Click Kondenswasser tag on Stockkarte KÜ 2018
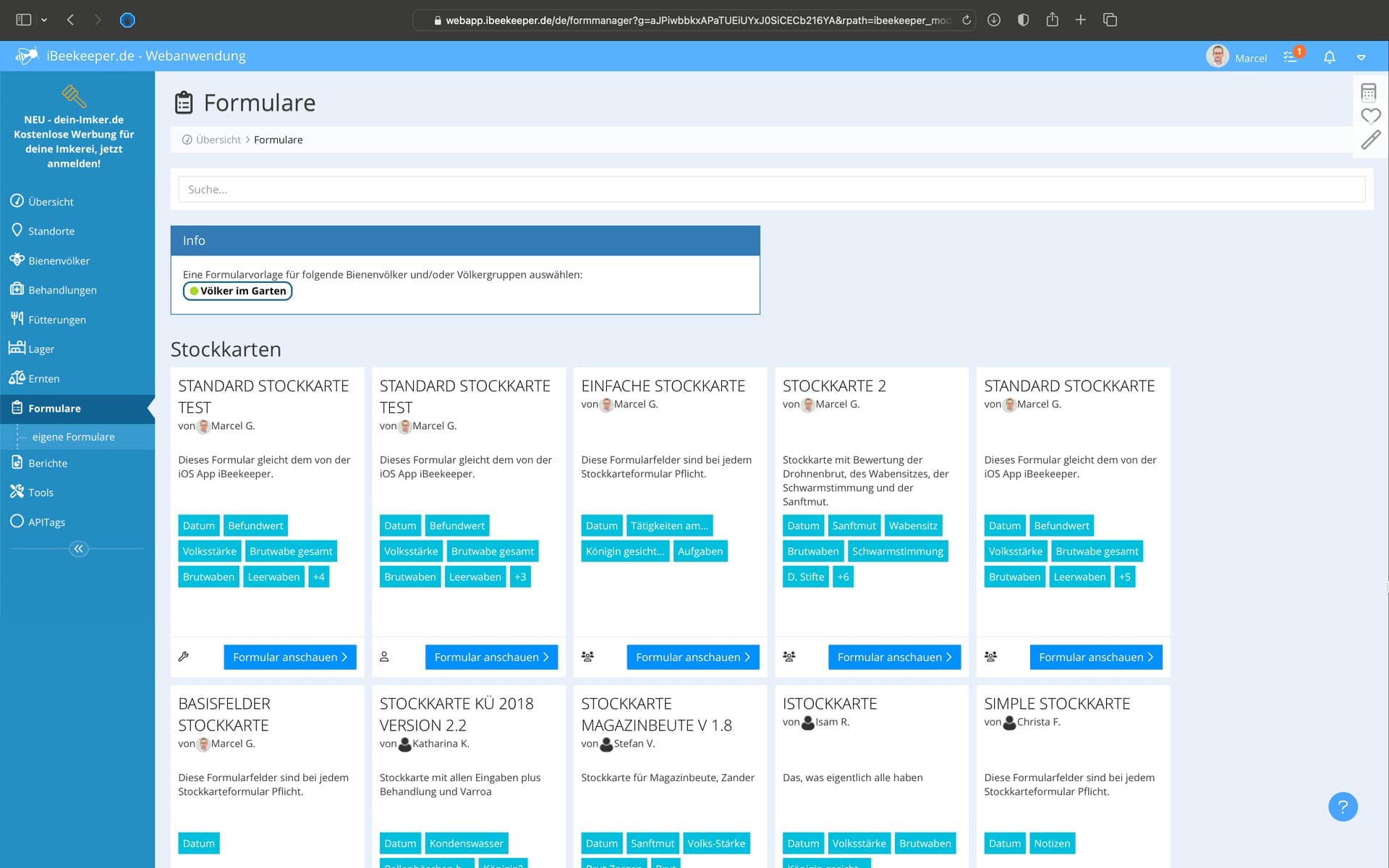Screen dimensions: 1389x868 pyautogui.click(x=467, y=843)
